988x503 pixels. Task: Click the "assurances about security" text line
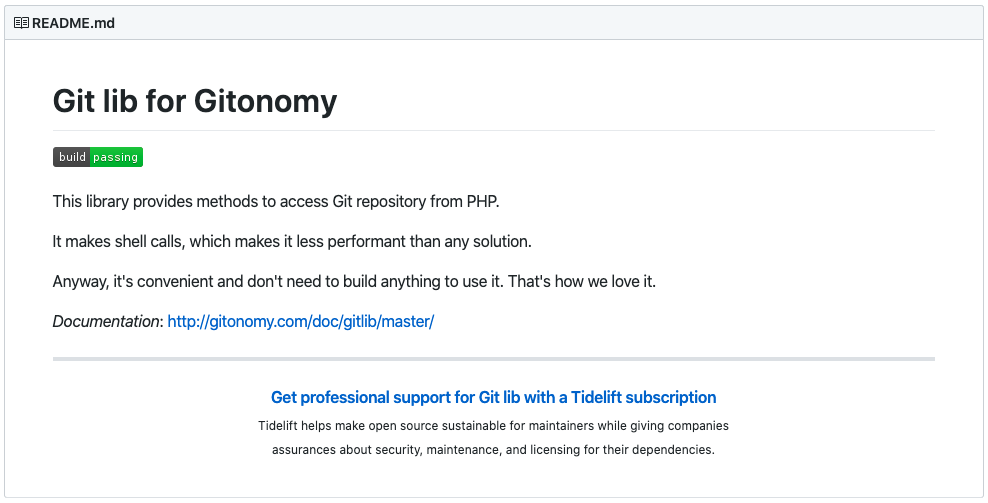point(493,449)
